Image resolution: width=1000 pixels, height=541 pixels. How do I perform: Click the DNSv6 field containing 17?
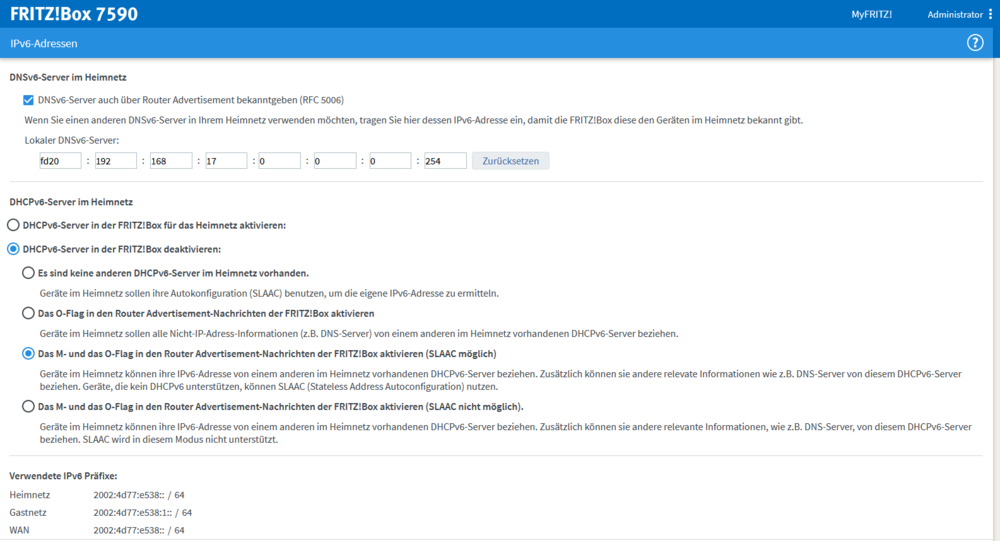click(x=225, y=161)
